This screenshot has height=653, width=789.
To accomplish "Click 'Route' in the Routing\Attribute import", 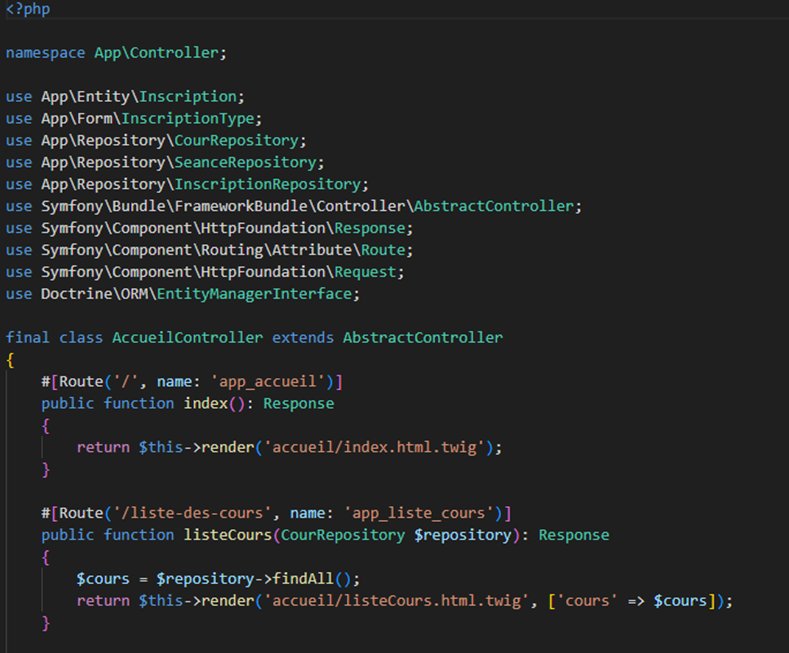I will (x=383, y=250).
